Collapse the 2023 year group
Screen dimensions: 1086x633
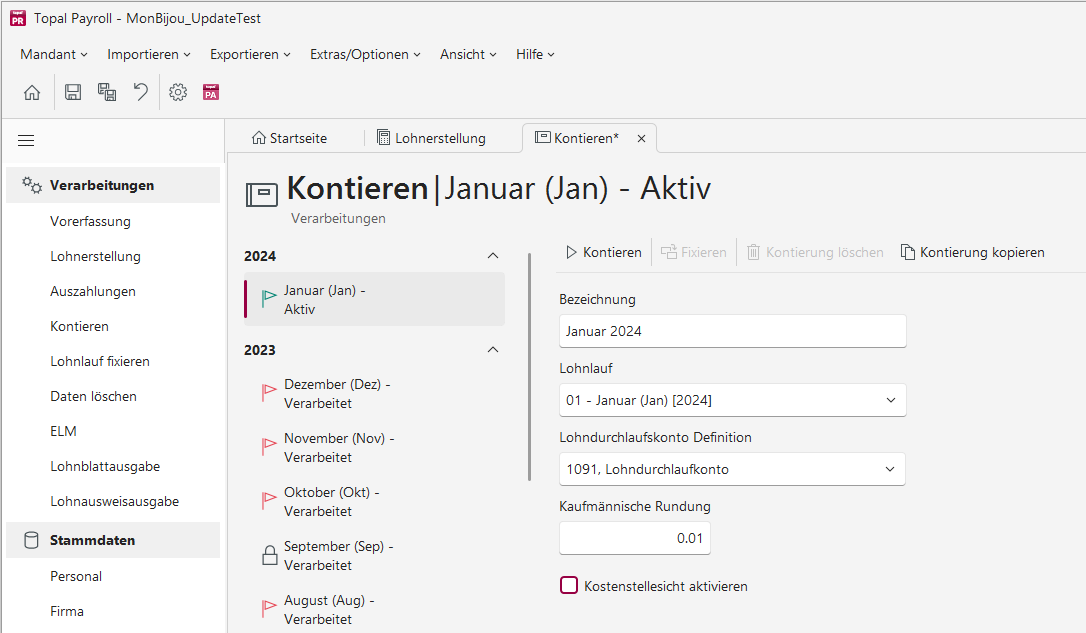[x=493, y=350]
